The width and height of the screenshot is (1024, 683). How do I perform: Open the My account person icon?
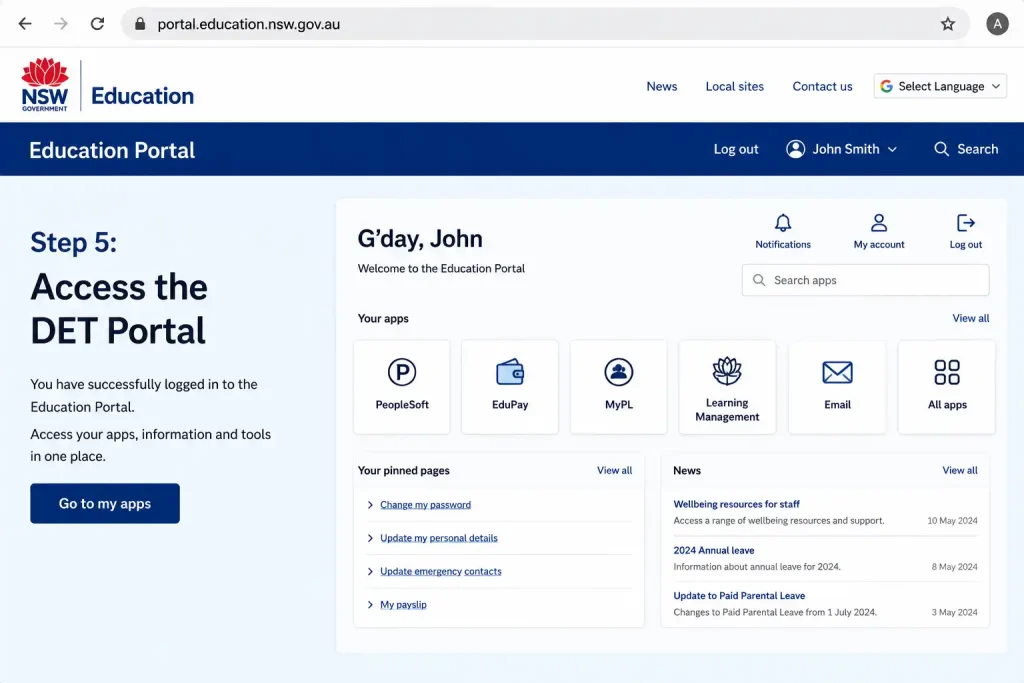878,223
